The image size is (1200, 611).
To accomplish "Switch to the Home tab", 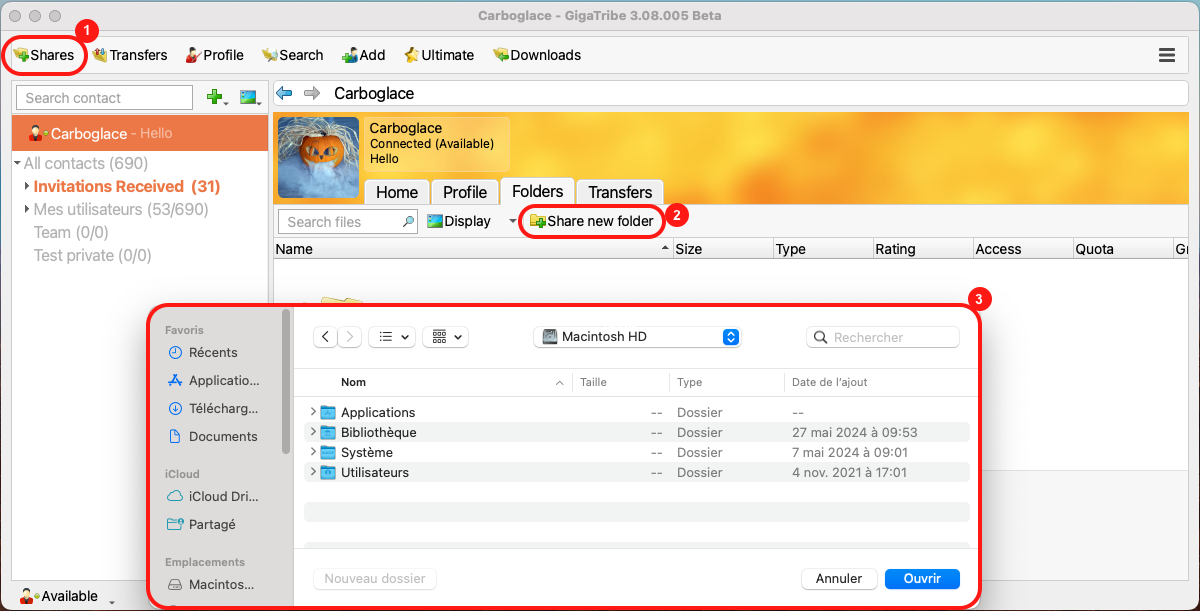I will tap(396, 192).
